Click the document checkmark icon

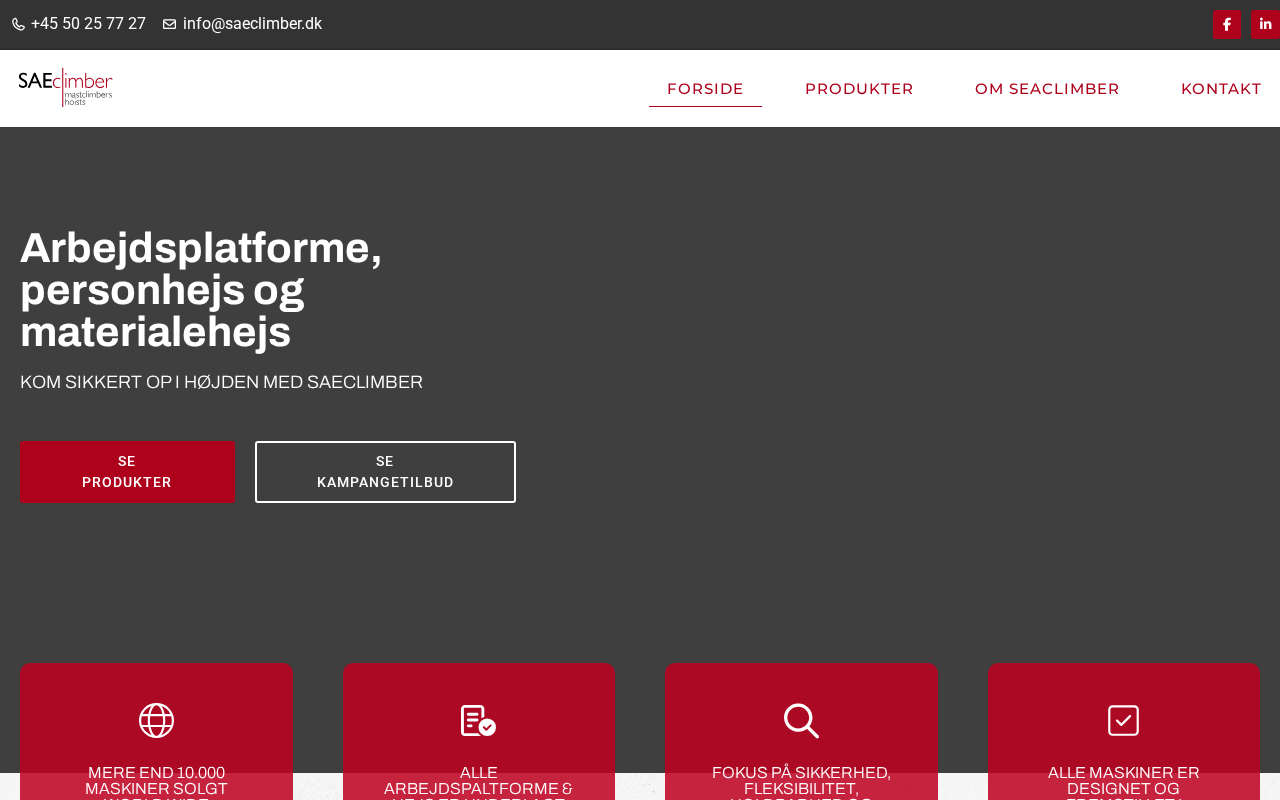[x=478, y=720]
